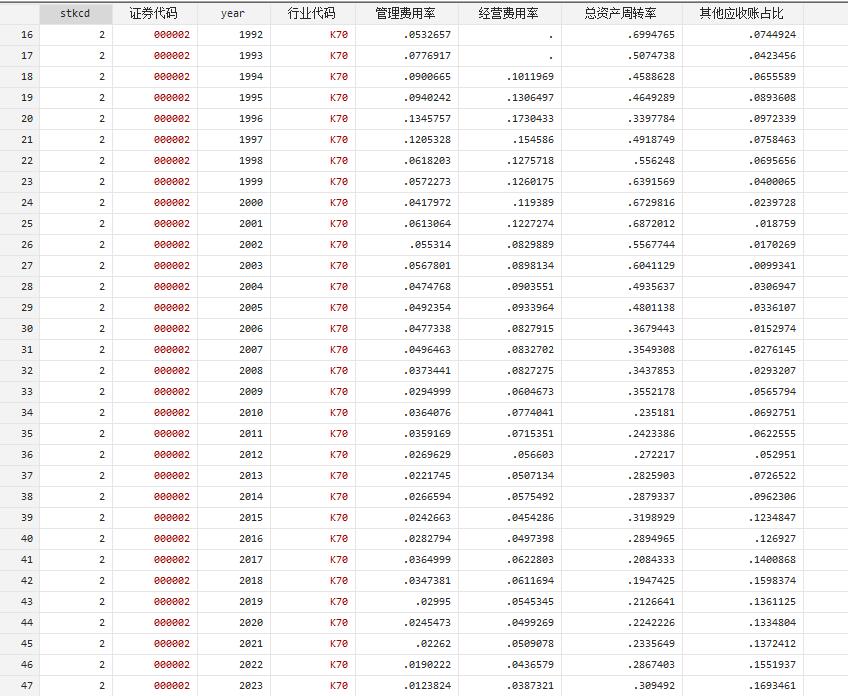Click 证券代码 000002 in 2010 row
This screenshot has height=696, width=848.
coord(172,413)
